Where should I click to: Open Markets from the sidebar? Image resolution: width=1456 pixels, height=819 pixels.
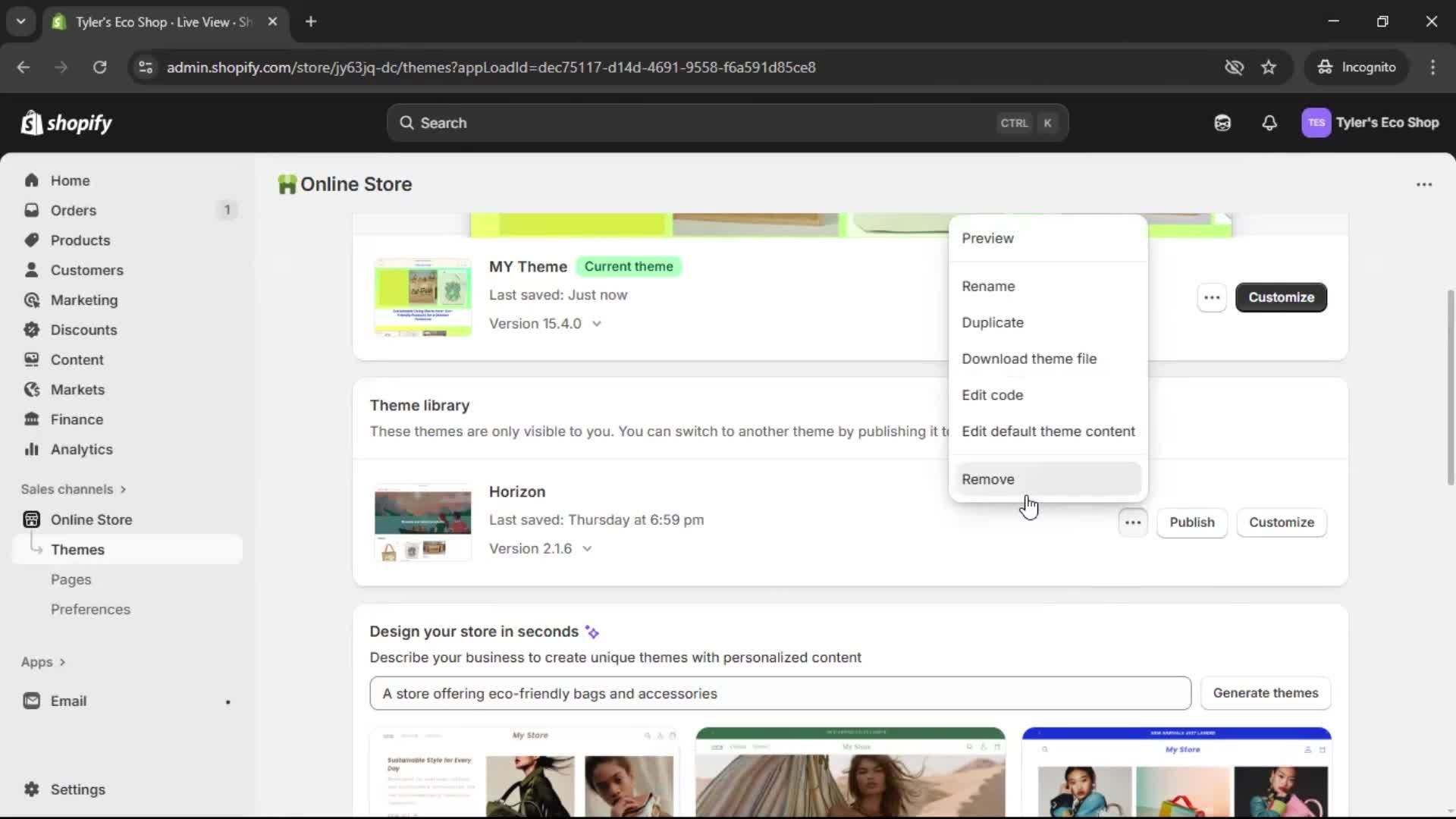coord(76,389)
